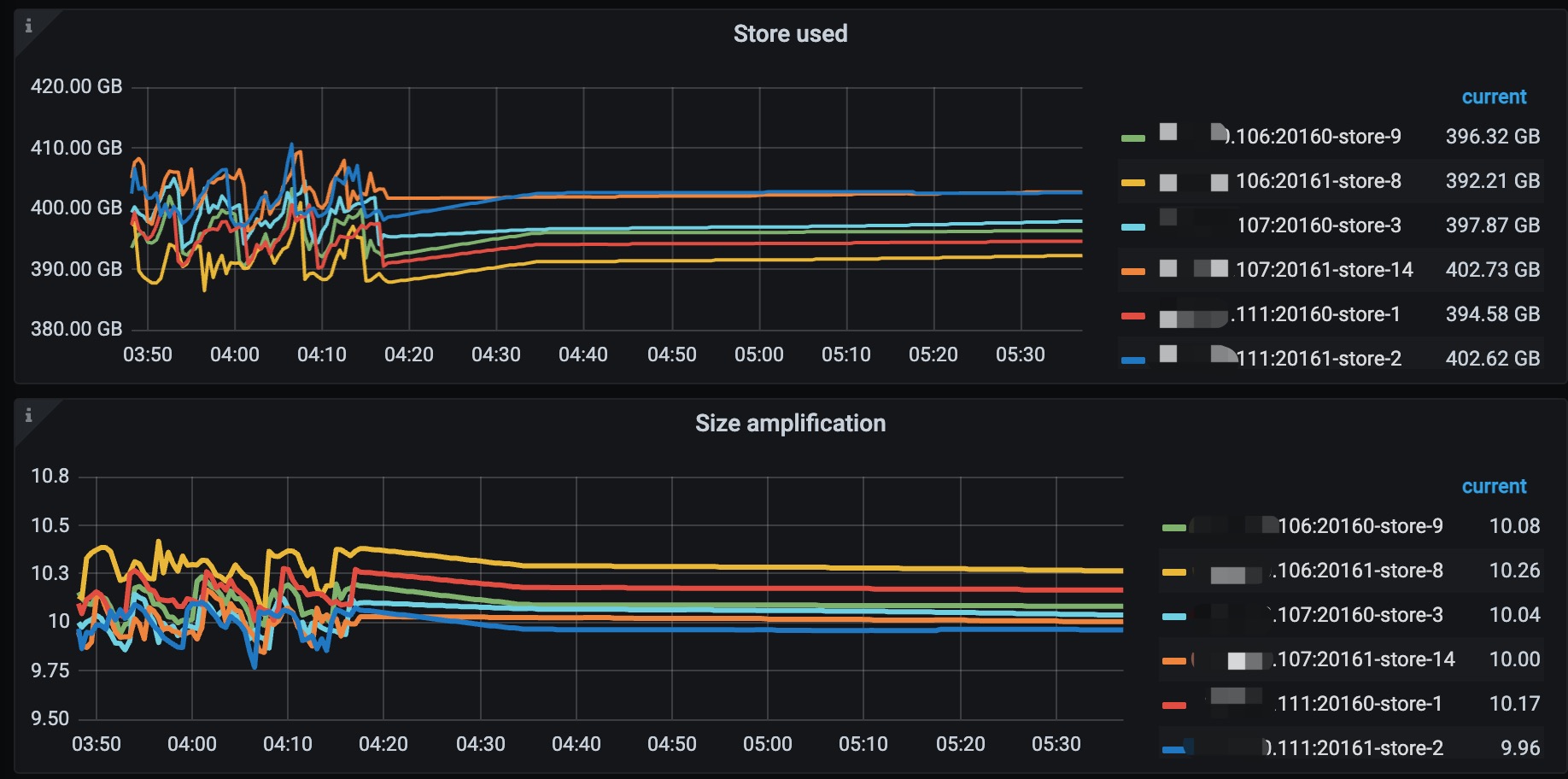Sort Store used legend by current
This screenshot has width=1568, height=779.
click(1494, 97)
